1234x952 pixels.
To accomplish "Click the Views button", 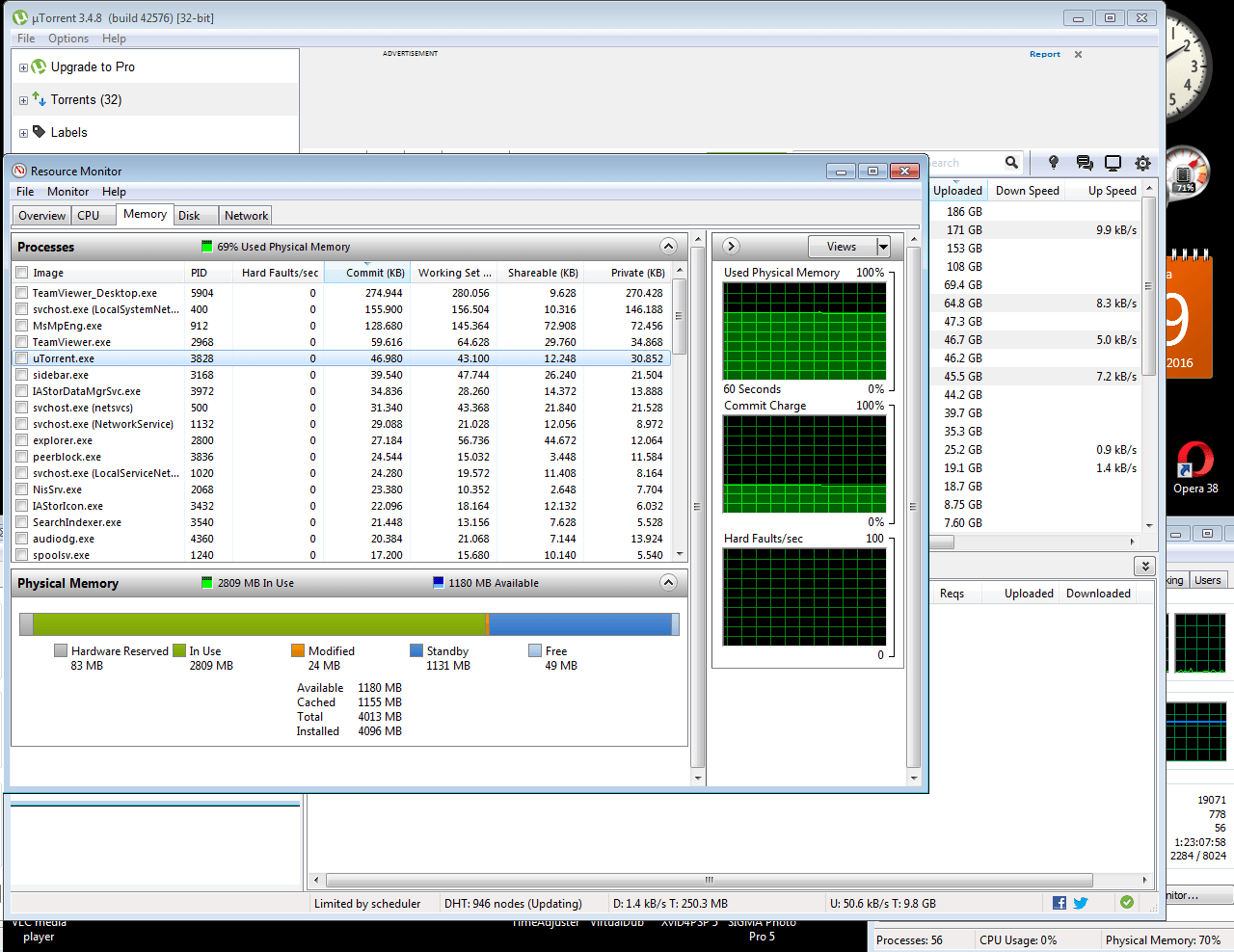I will [x=842, y=247].
